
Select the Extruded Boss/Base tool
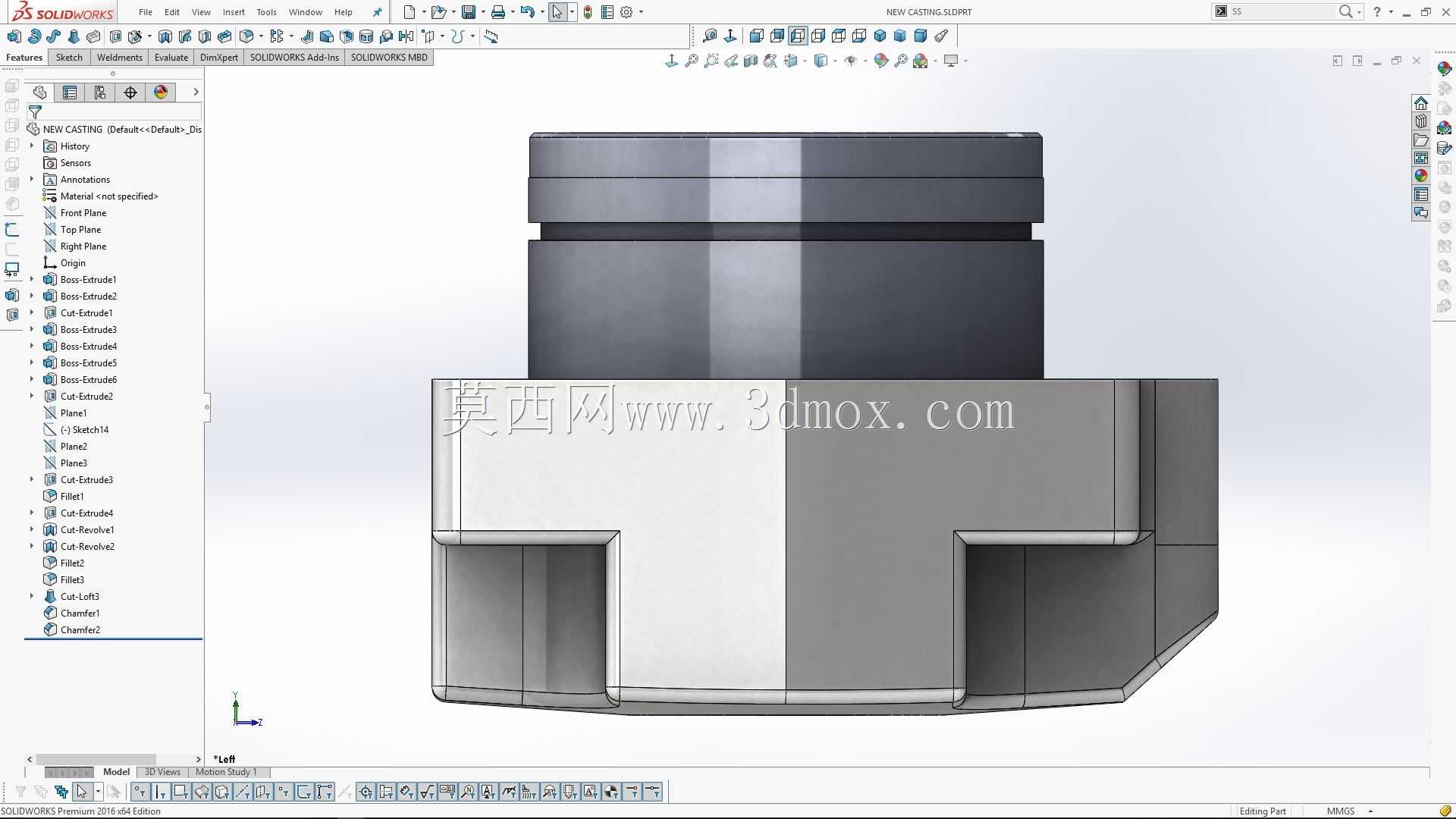click(x=14, y=36)
